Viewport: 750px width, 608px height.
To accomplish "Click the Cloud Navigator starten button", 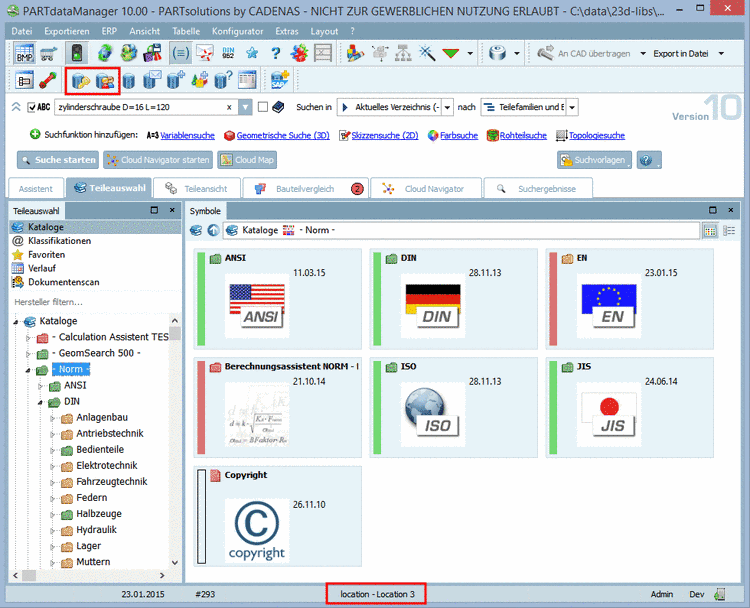I will 158,160.
